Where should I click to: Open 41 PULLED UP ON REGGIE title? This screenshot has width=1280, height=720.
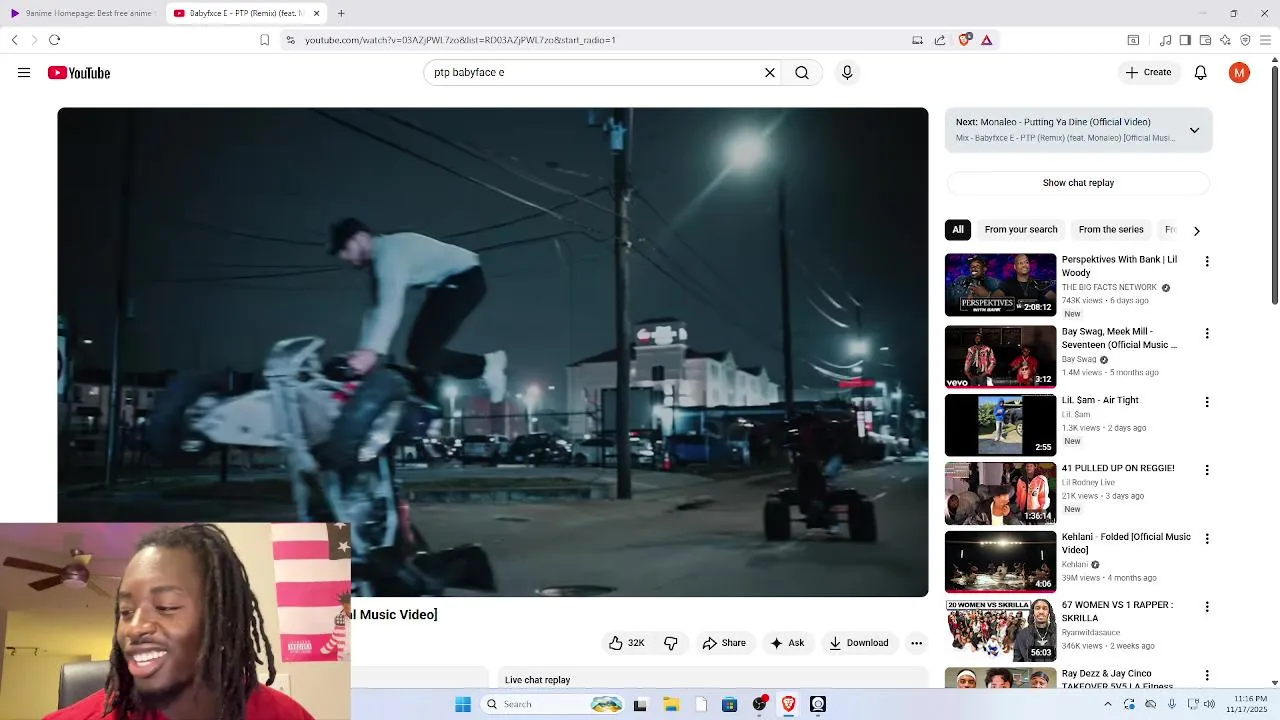pyautogui.click(x=1118, y=468)
